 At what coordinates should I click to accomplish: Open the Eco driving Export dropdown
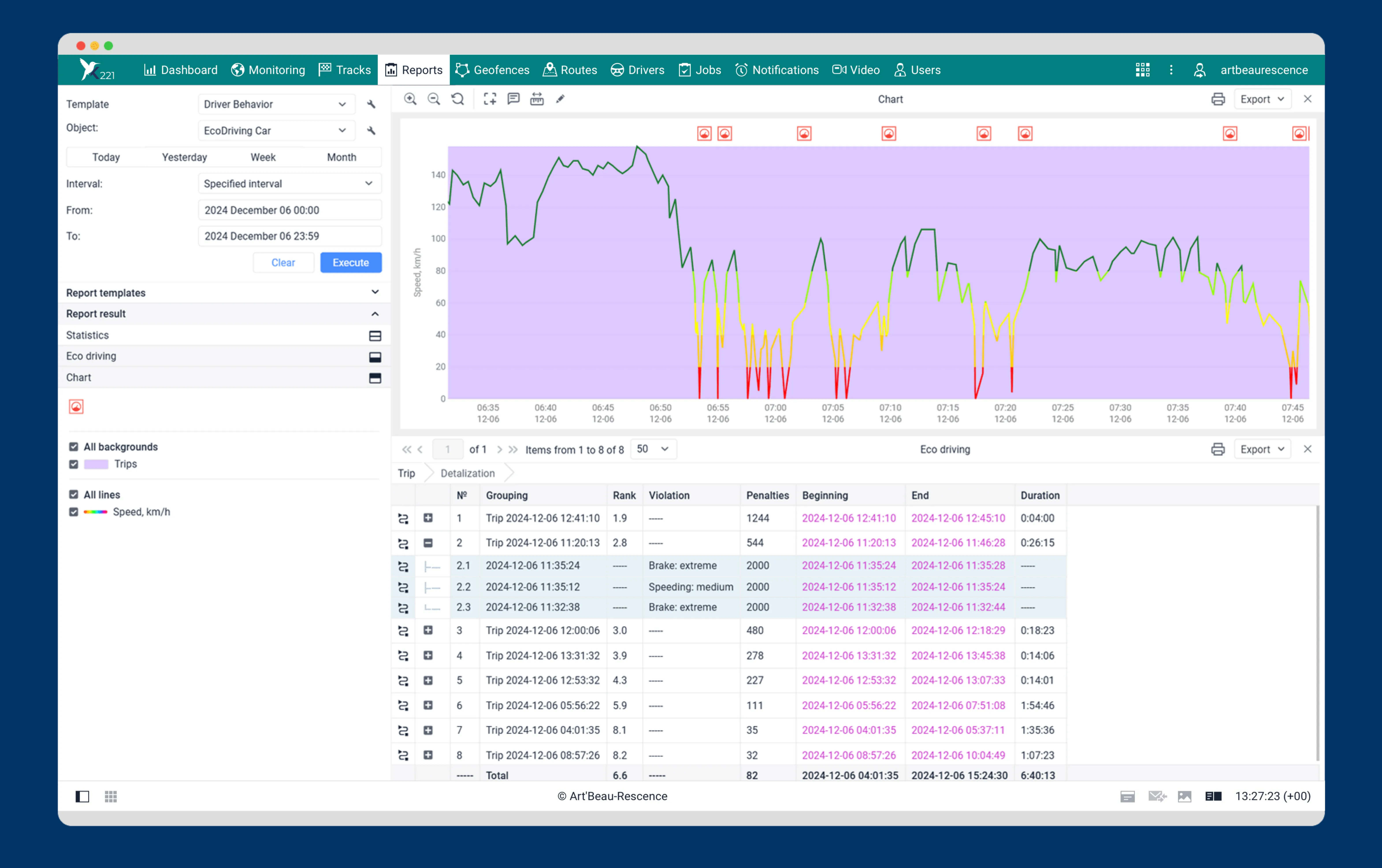point(1262,449)
